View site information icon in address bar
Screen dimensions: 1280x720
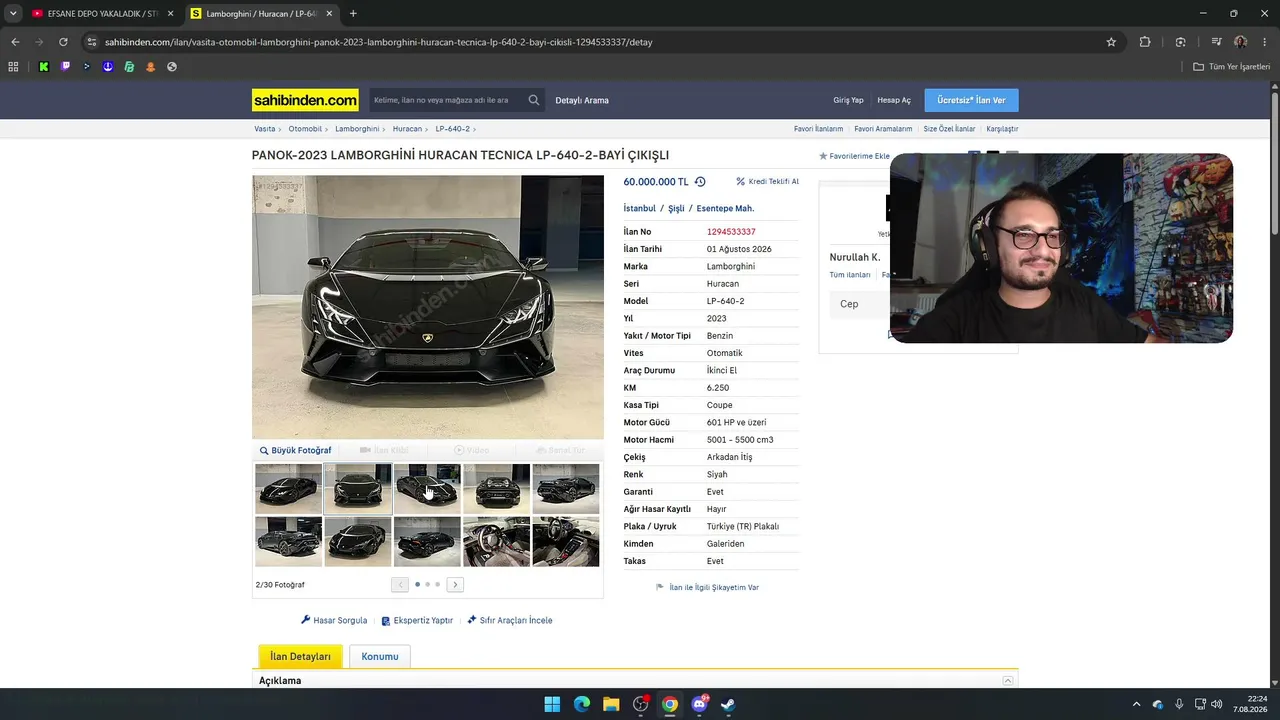tap(92, 42)
